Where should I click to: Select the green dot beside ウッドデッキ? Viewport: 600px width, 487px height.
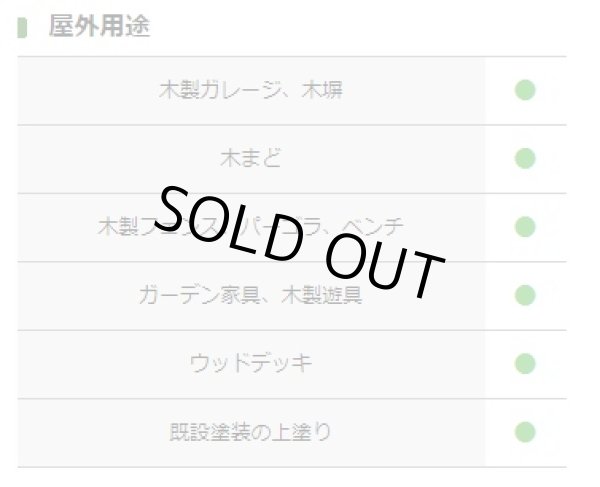tap(525, 363)
